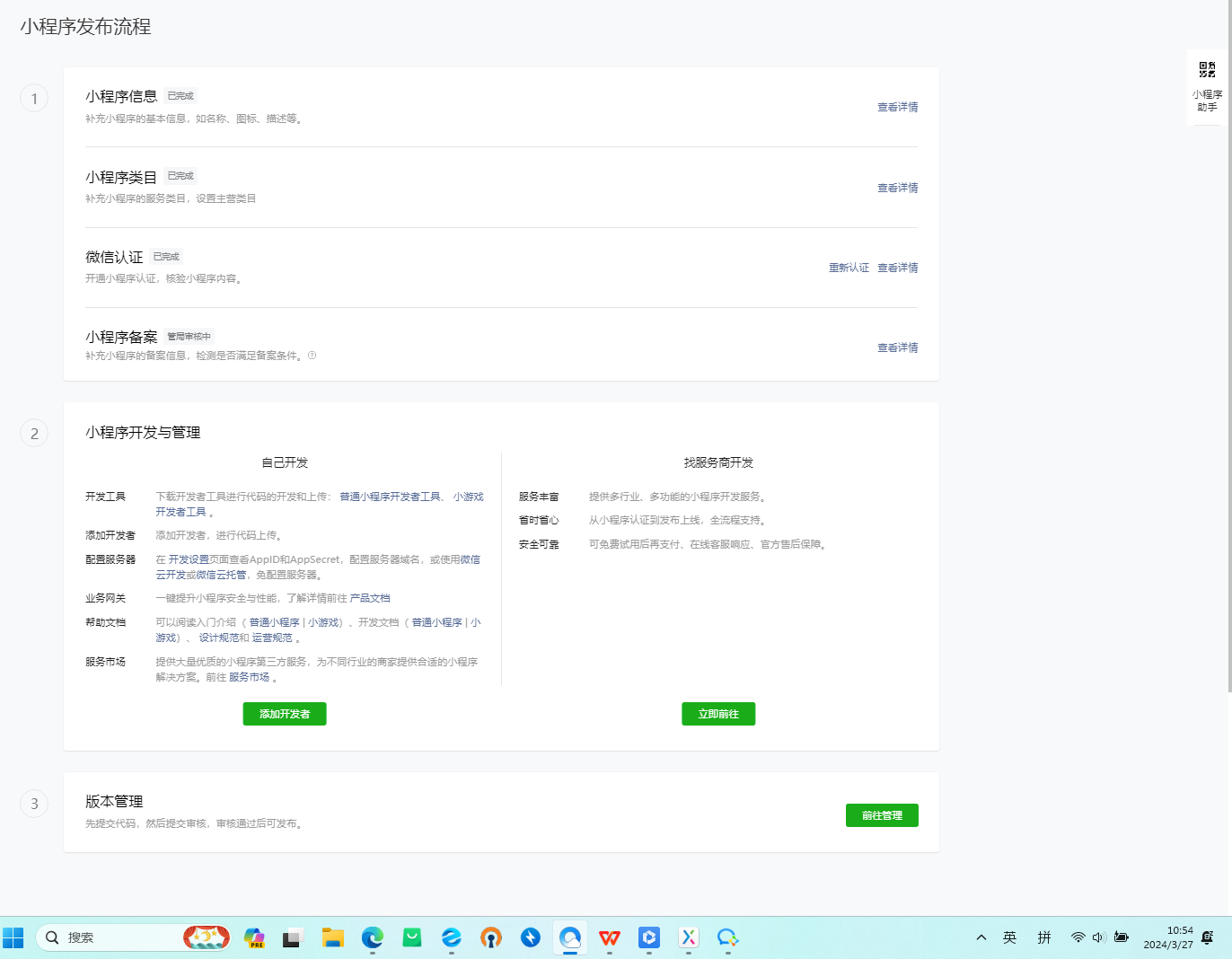Click the 自己开发 column heading

tap(285, 462)
